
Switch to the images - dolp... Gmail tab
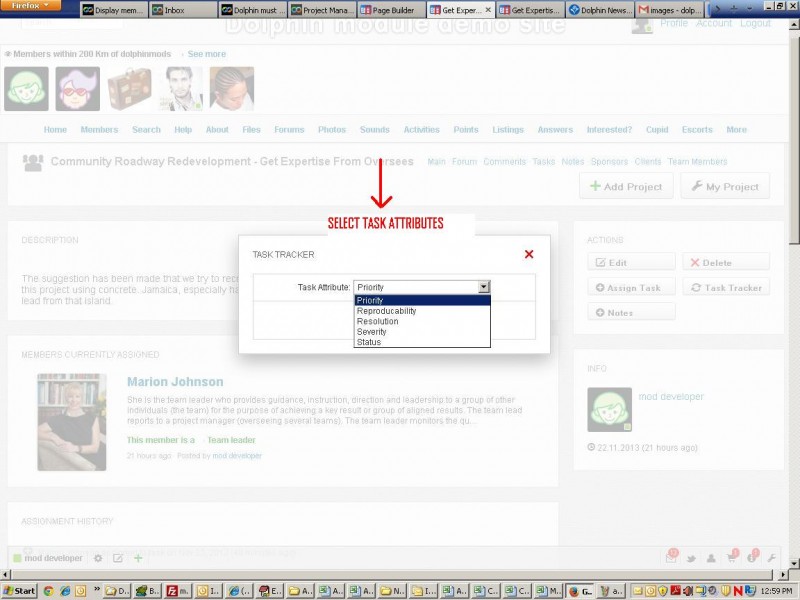pos(669,10)
